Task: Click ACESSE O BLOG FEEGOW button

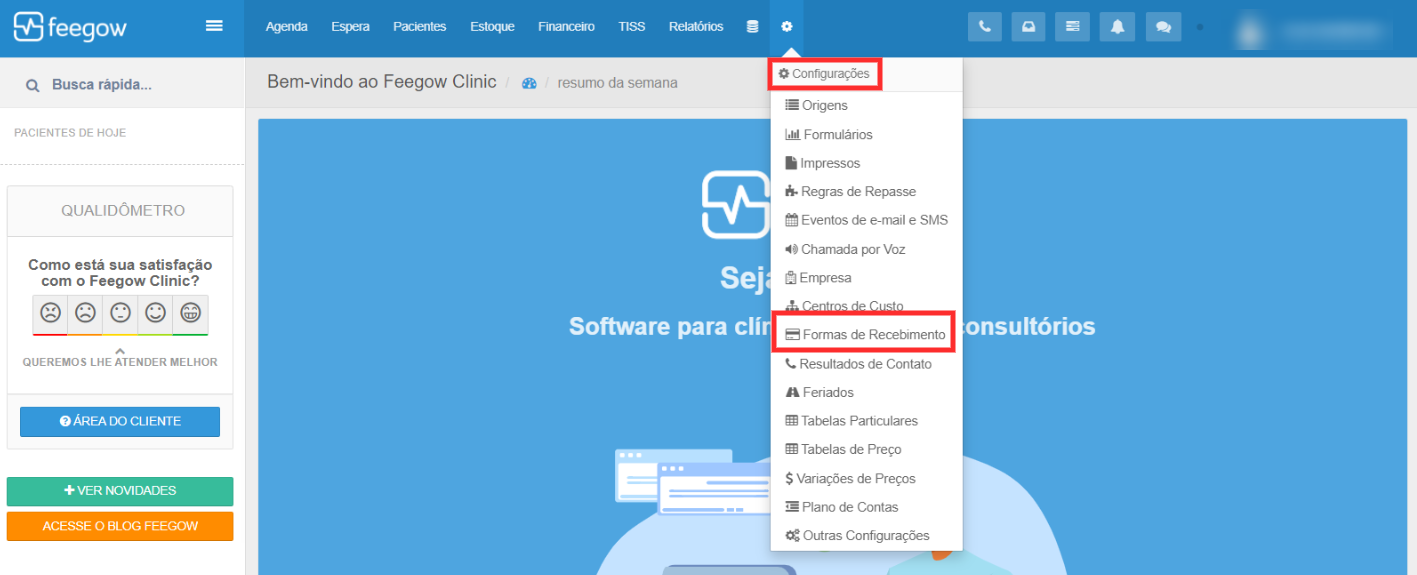Action: coord(120,526)
